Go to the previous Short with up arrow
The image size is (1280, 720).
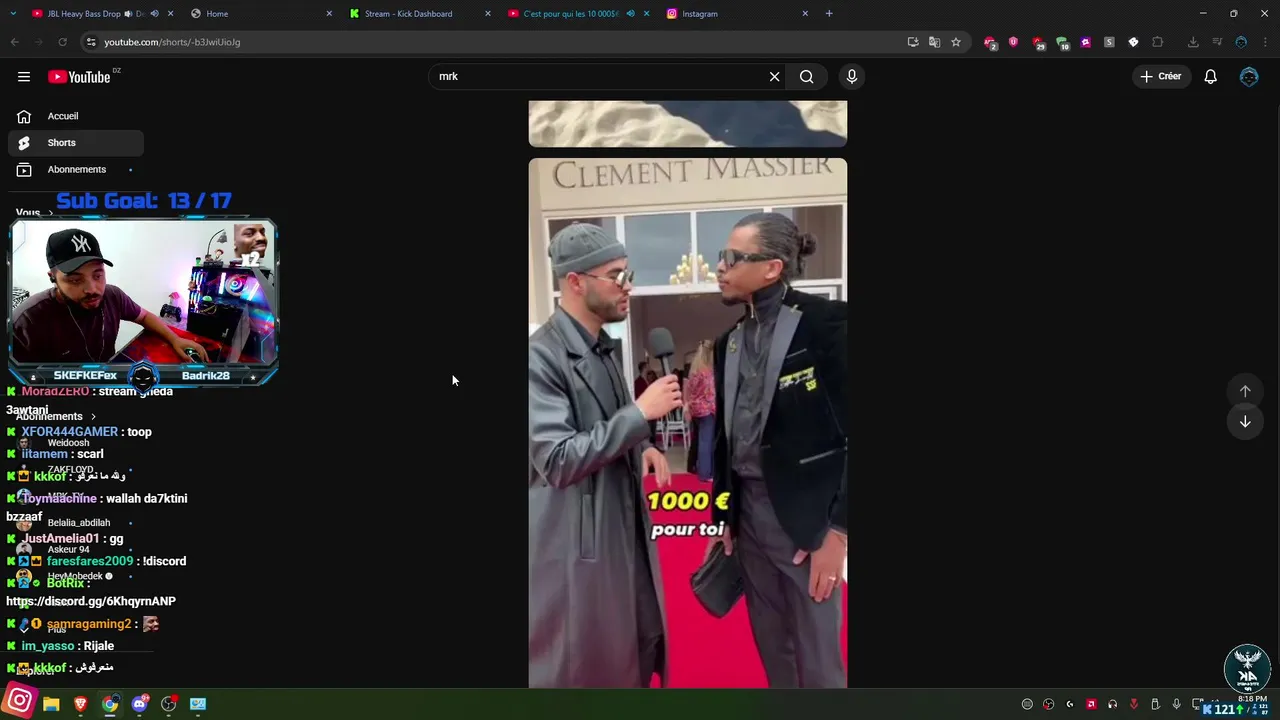point(1245,391)
